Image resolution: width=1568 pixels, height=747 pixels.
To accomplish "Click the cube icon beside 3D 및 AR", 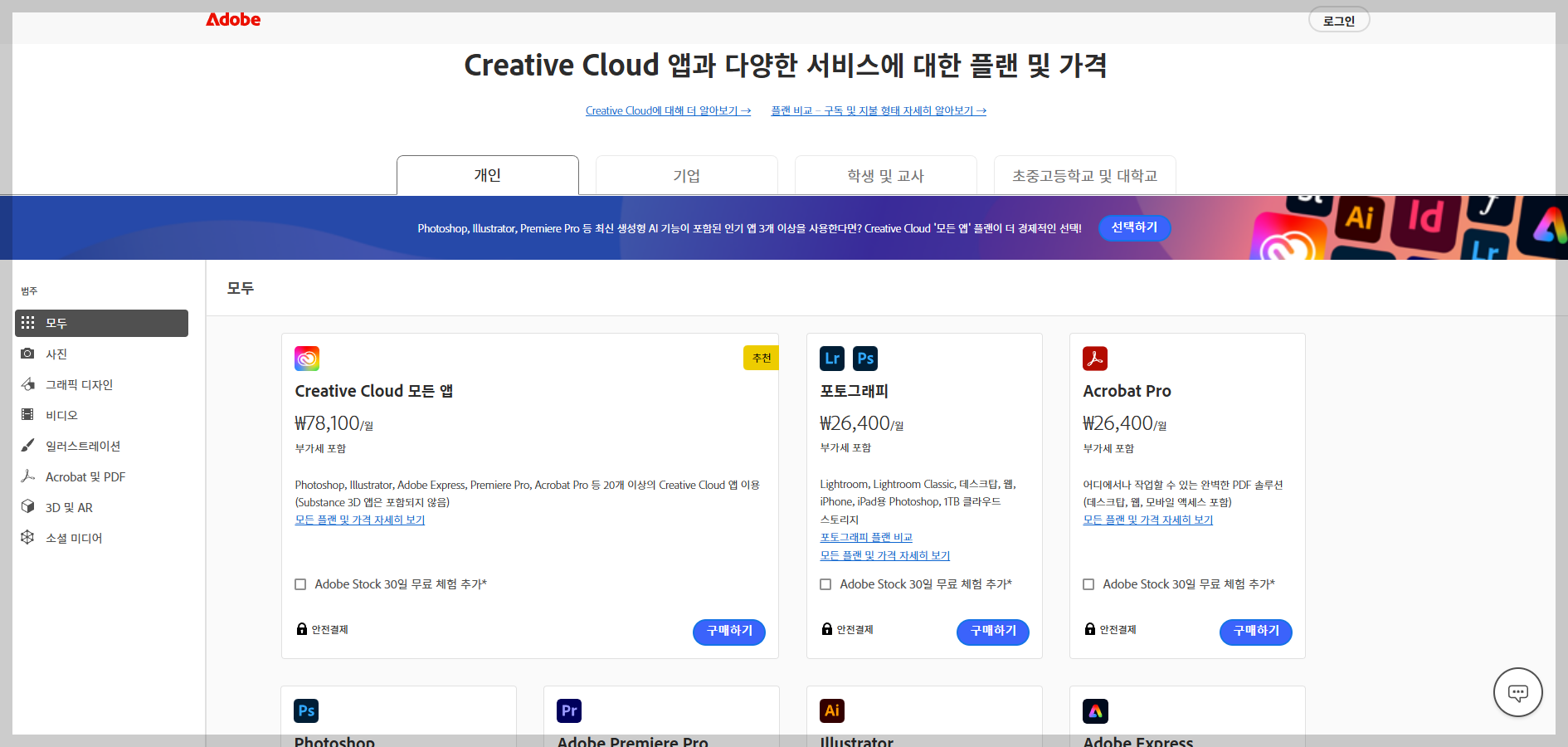I will (28, 506).
